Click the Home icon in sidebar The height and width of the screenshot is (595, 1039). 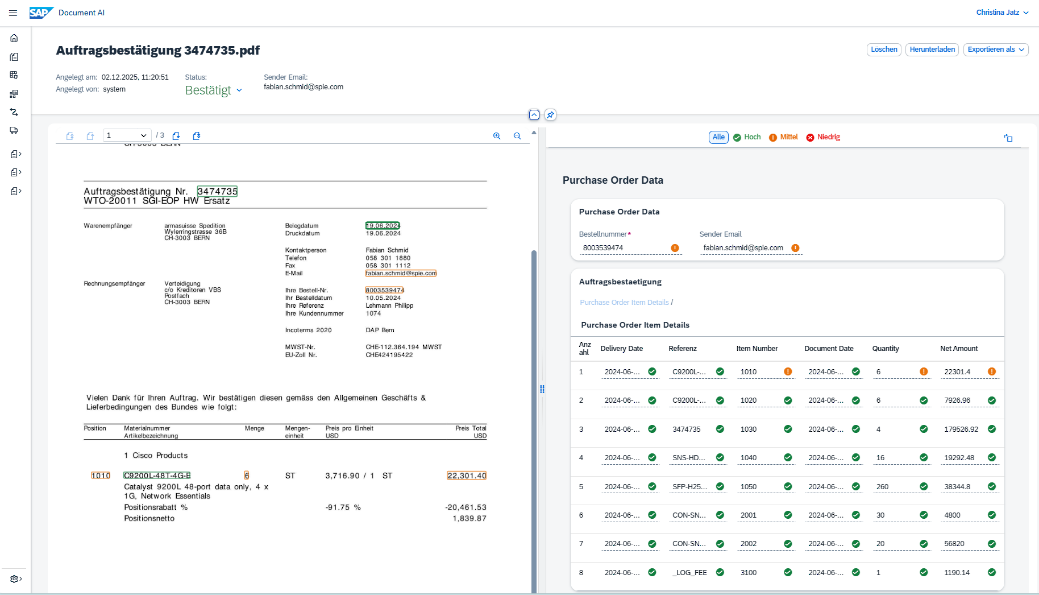[14, 38]
